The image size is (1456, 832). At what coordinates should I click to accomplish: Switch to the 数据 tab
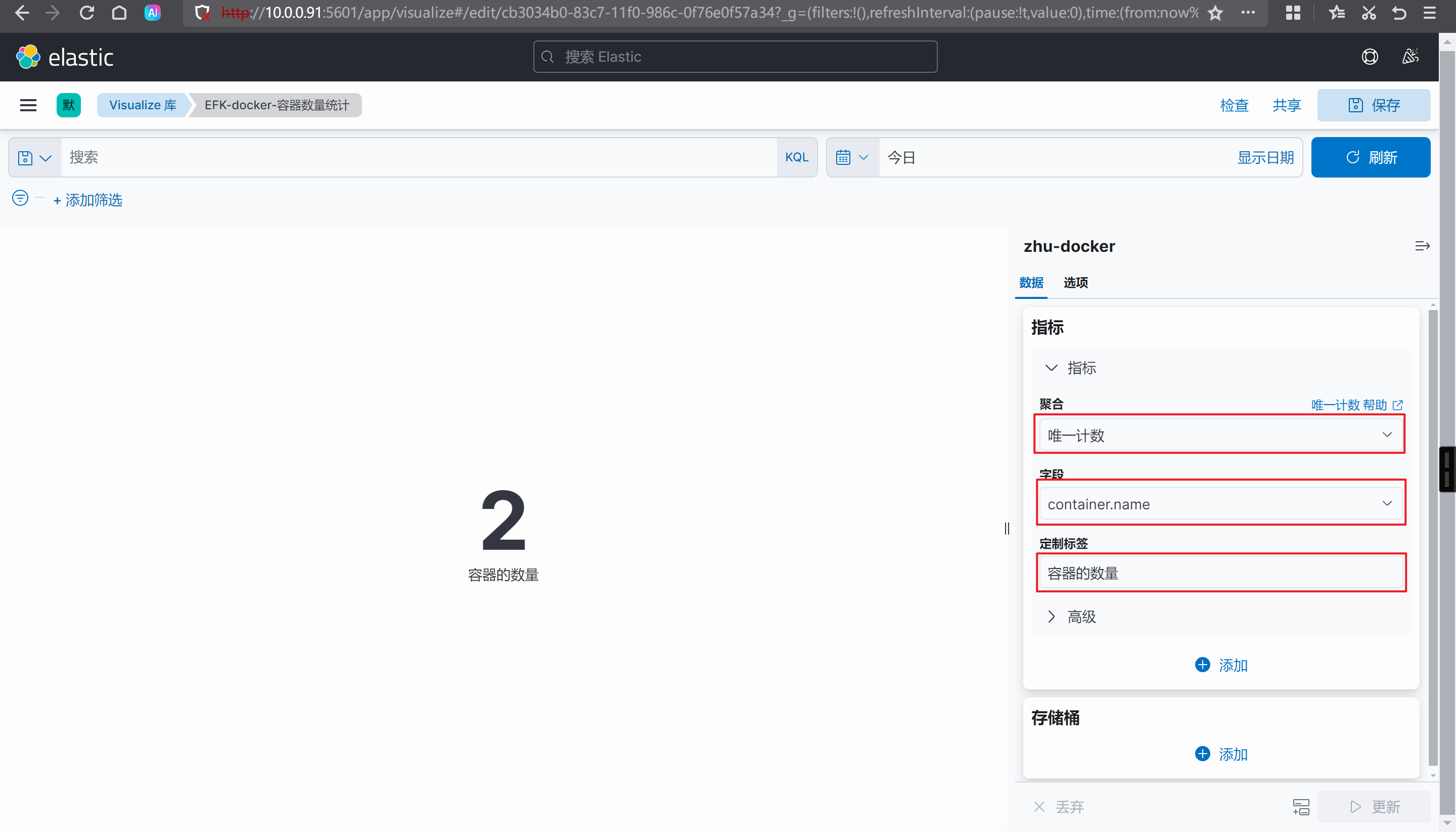pos(1031,283)
